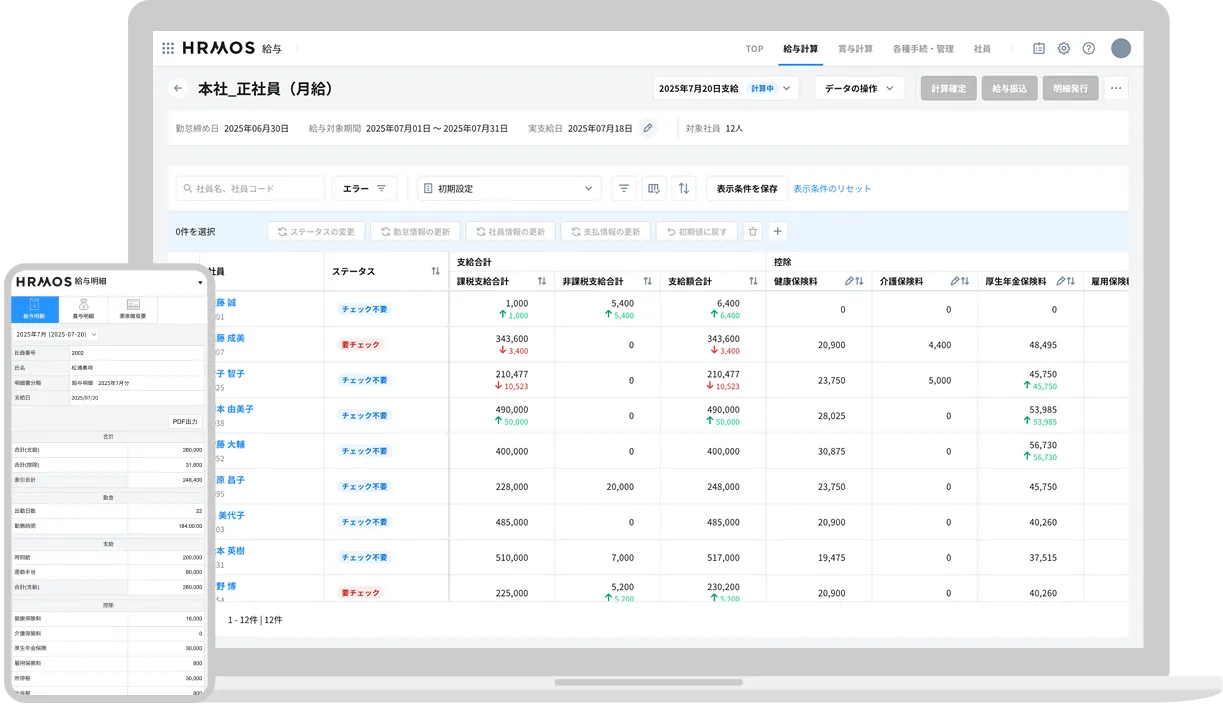Click the 表示条件のリセット link
This screenshot has height=708, width=1223.
[832, 188]
